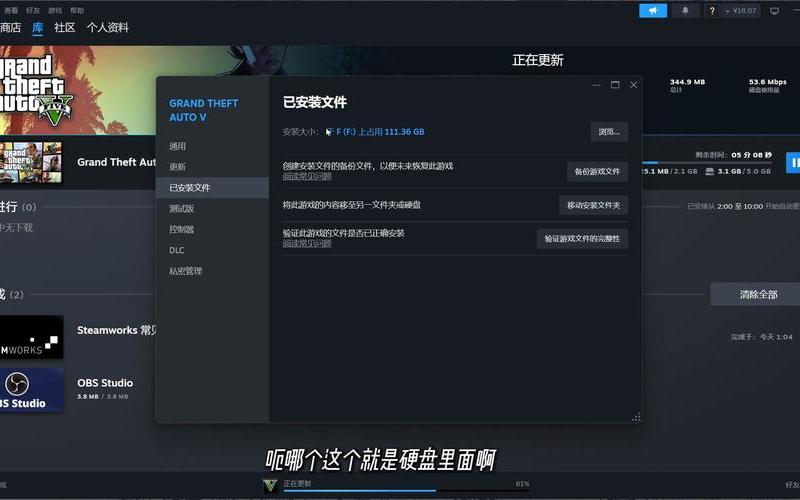Open 阅读常见问题 link under verify text

coord(307,244)
